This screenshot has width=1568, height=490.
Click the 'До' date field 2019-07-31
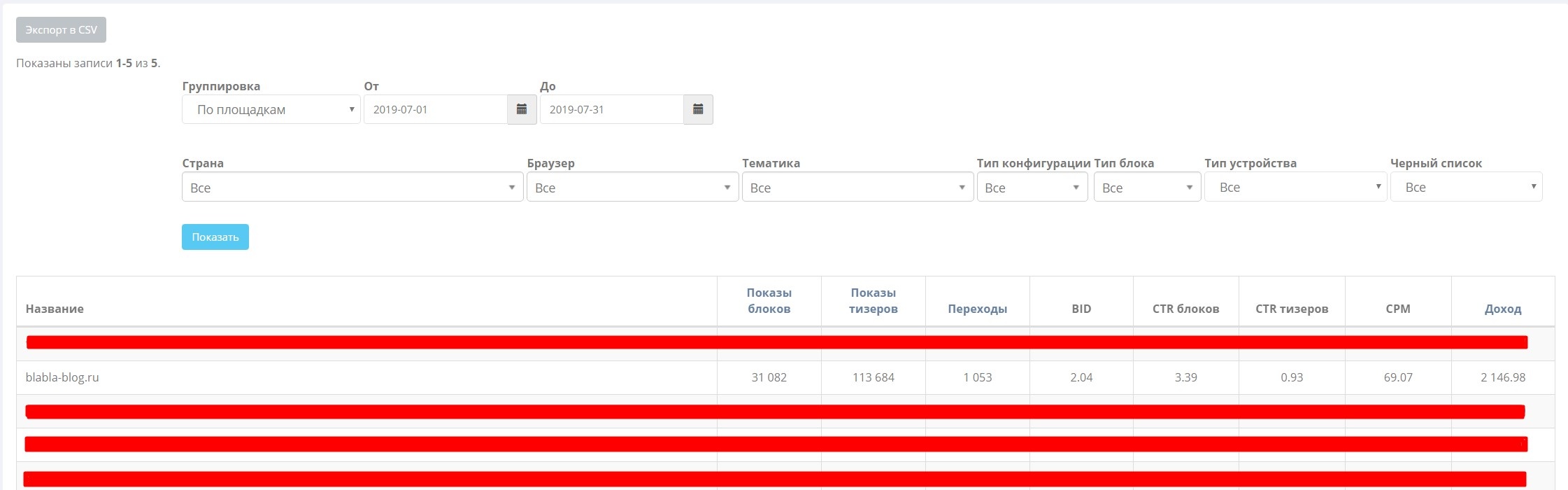tap(612, 109)
